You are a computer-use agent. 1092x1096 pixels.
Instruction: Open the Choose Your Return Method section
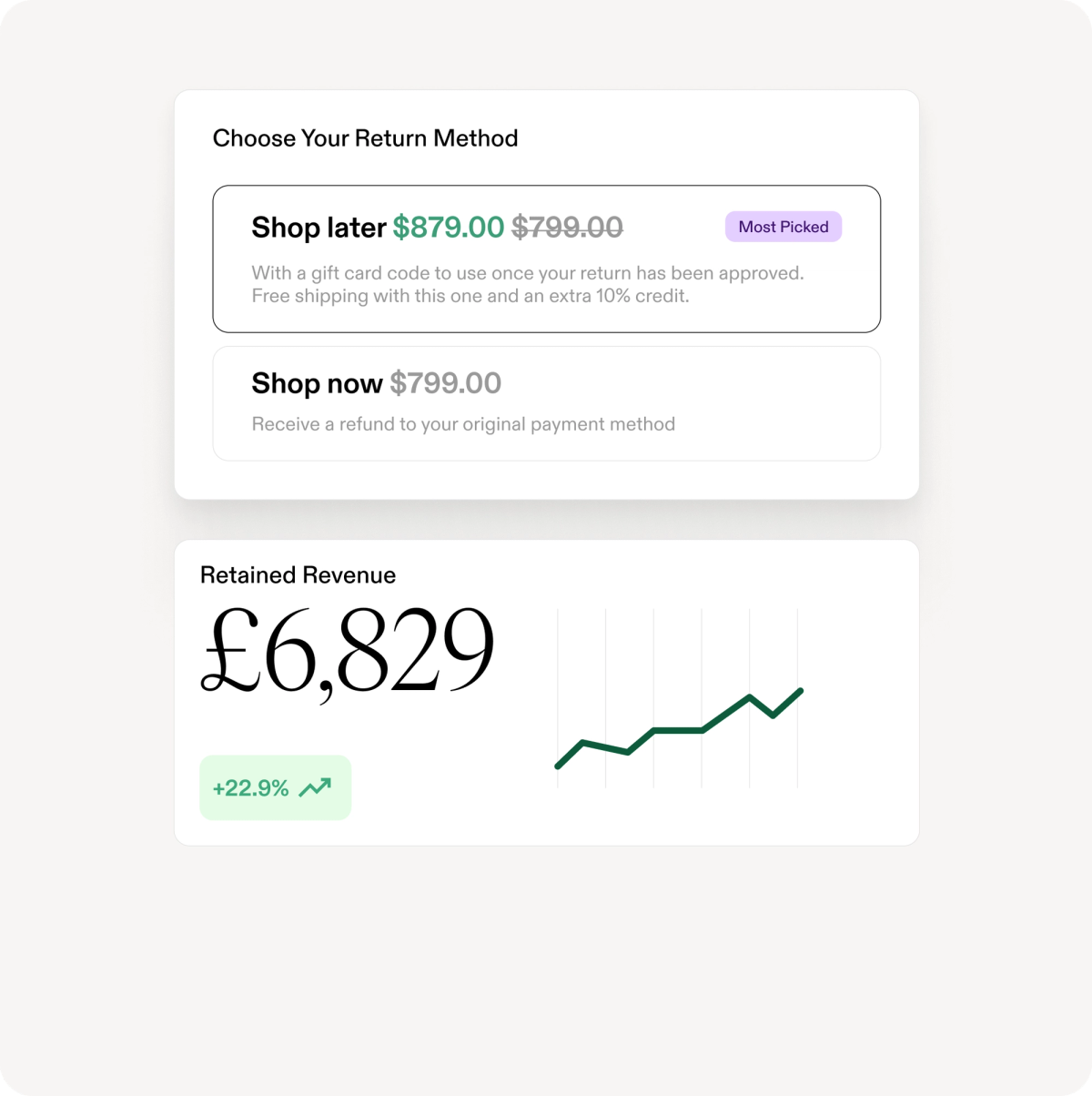pyautogui.click(x=365, y=137)
